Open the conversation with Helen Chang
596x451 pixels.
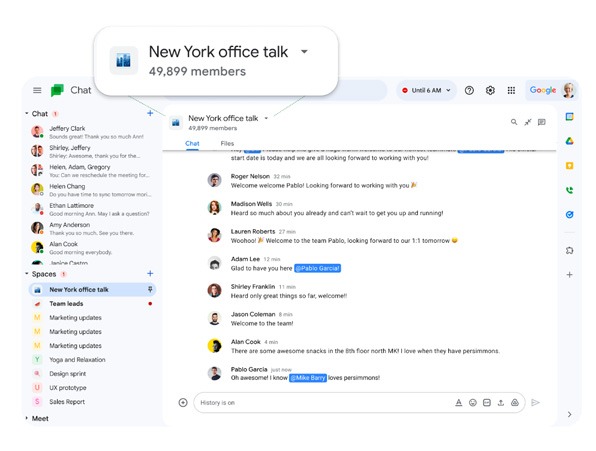(92, 190)
